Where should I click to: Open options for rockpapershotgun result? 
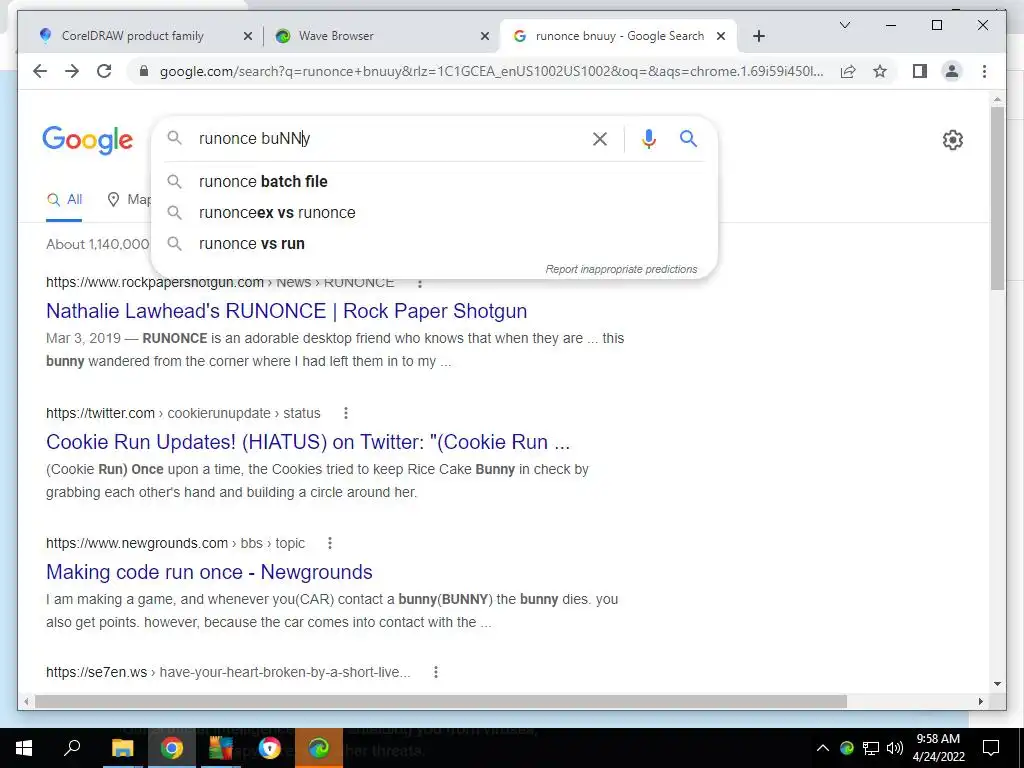420,283
